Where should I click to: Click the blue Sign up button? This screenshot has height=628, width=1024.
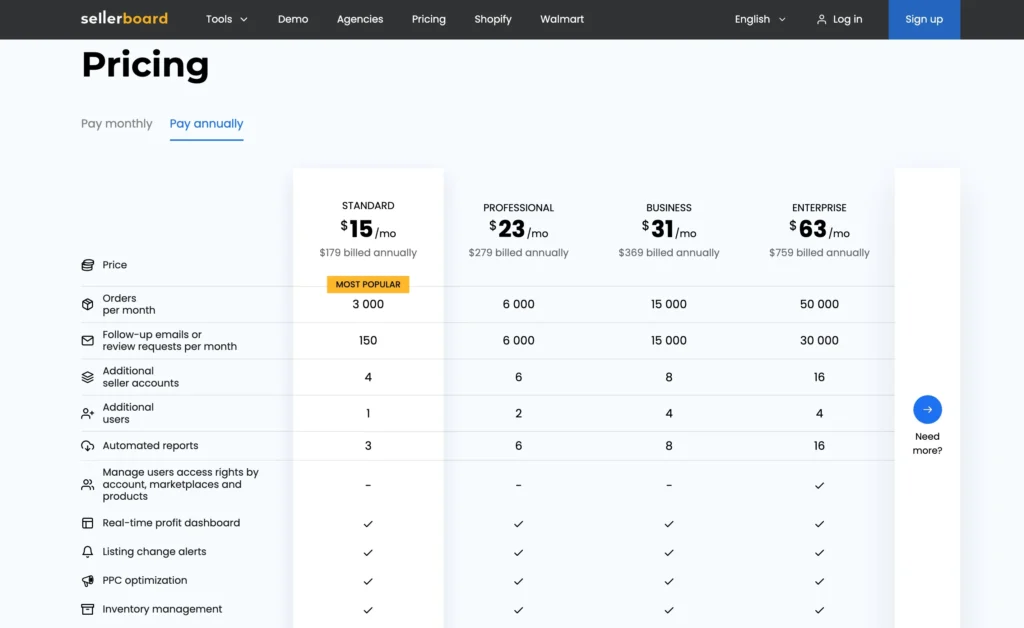point(923,19)
